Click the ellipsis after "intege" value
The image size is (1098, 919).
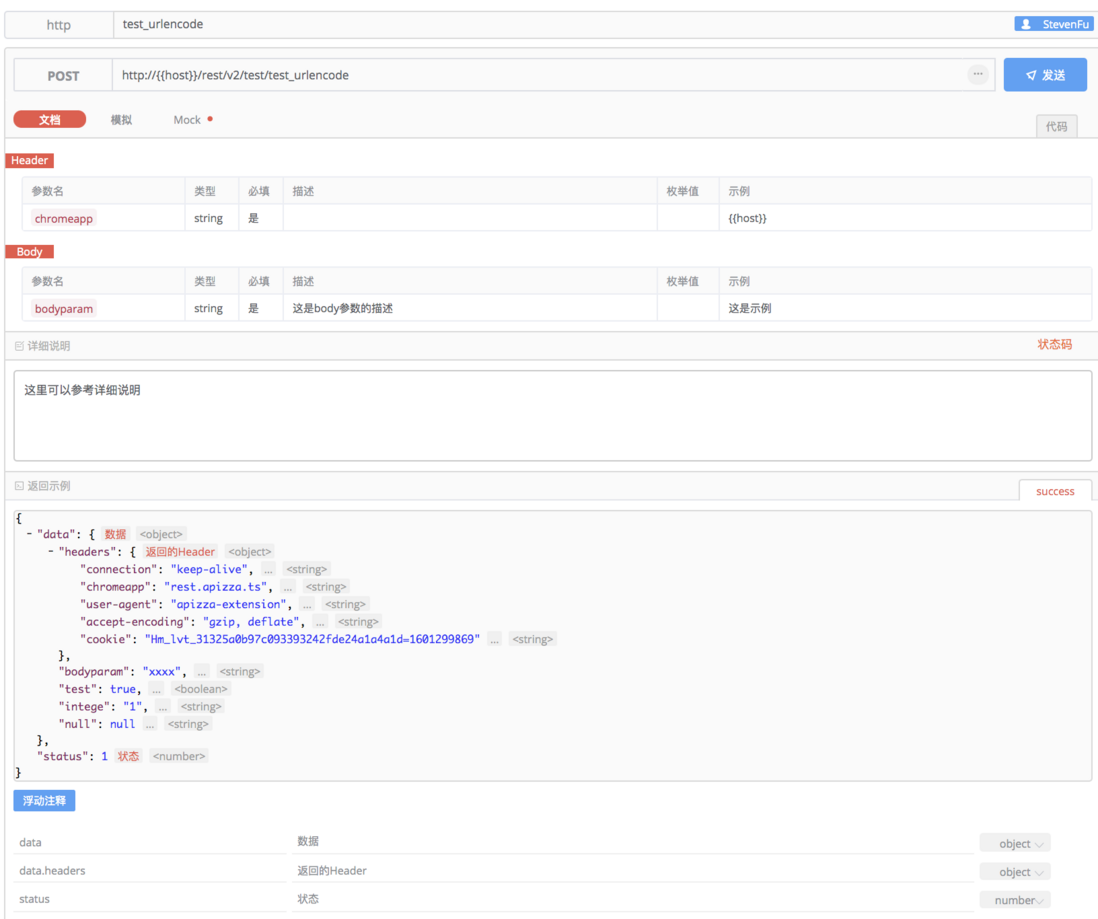[162, 706]
